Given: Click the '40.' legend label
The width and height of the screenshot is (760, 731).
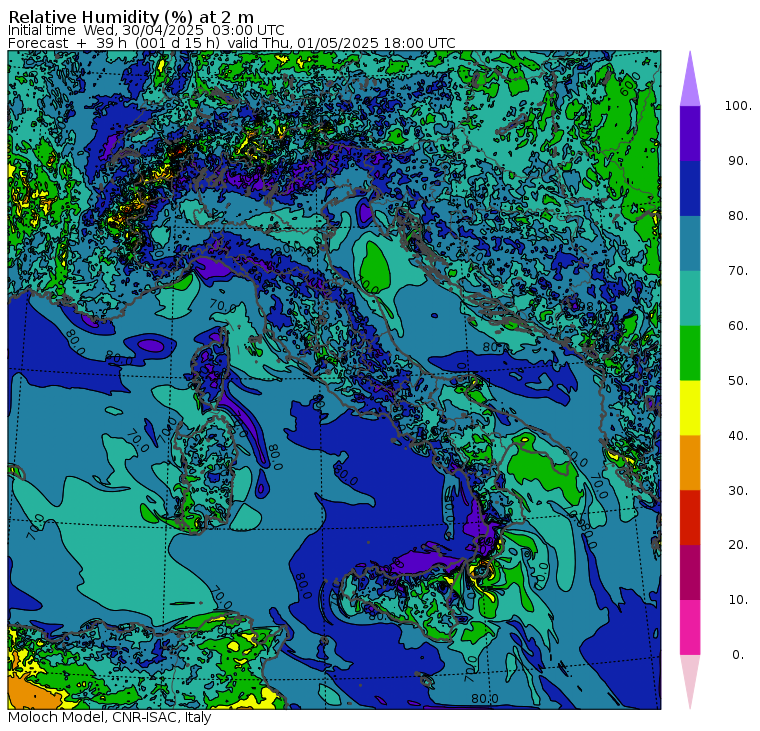Looking at the screenshot, I should point(738,435).
